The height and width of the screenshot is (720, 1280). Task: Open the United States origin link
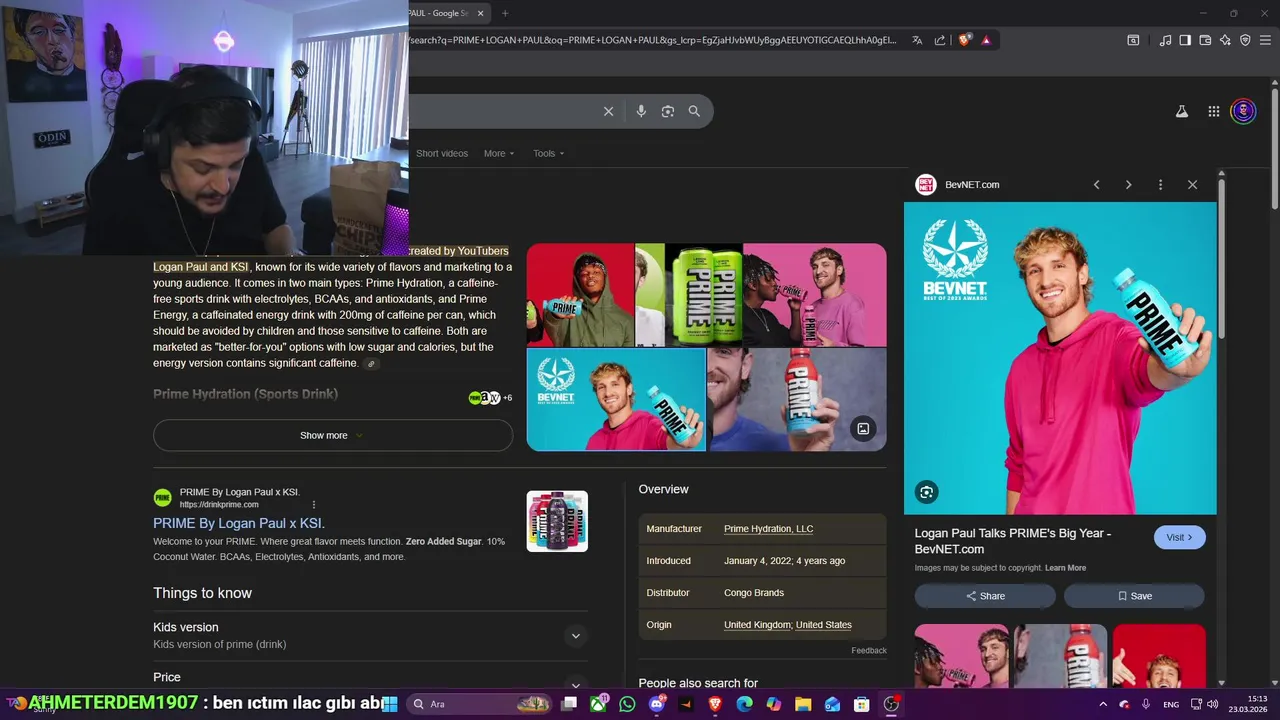point(824,625)
